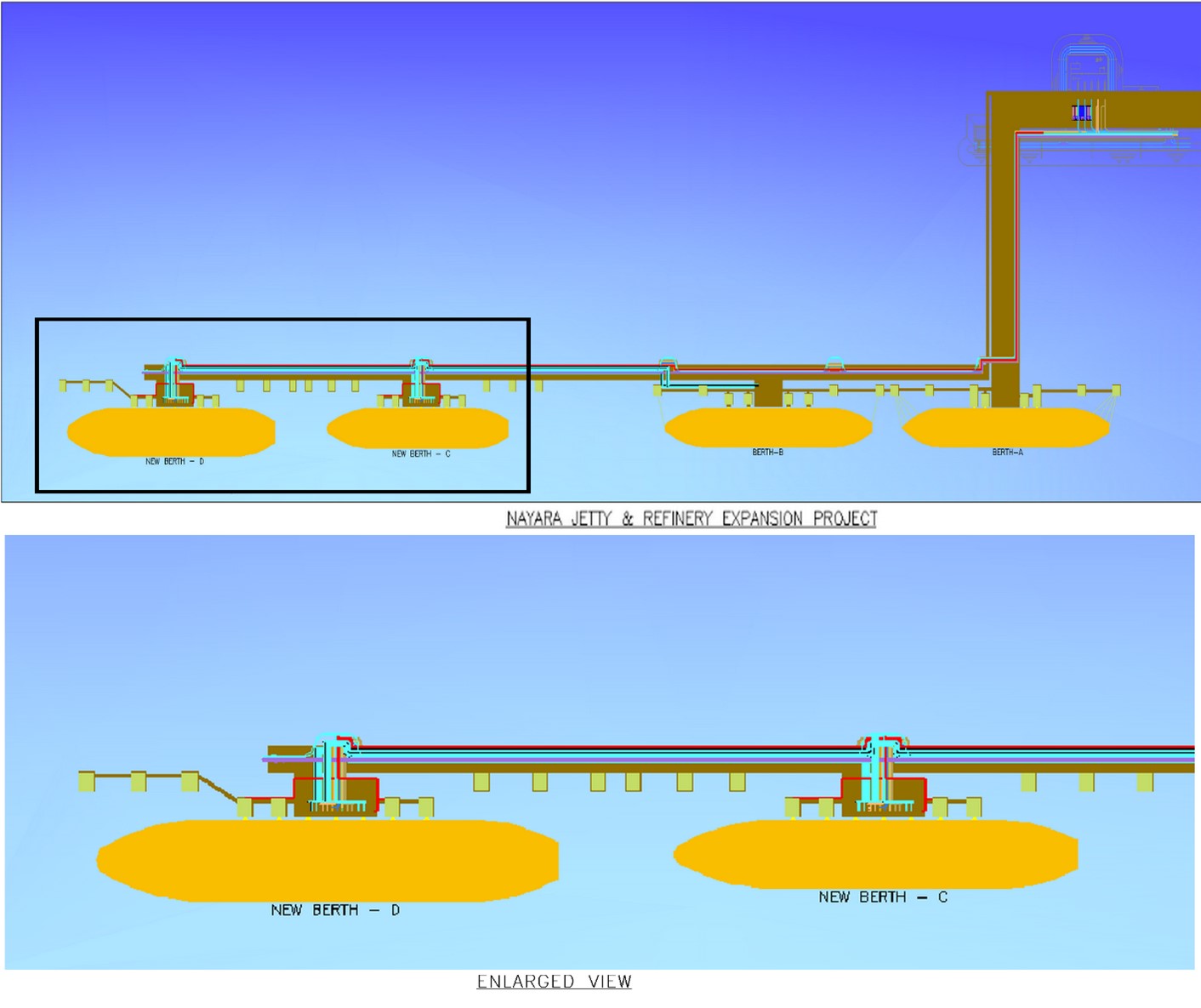1201x1008 pixels.
Task: Select overview vessel above New Berth - C label
Action: 418,428
